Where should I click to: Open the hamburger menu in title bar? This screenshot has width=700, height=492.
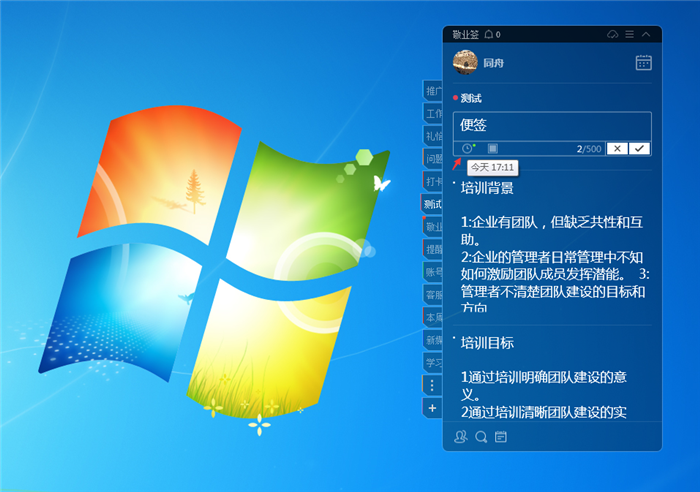coord(629,34)
